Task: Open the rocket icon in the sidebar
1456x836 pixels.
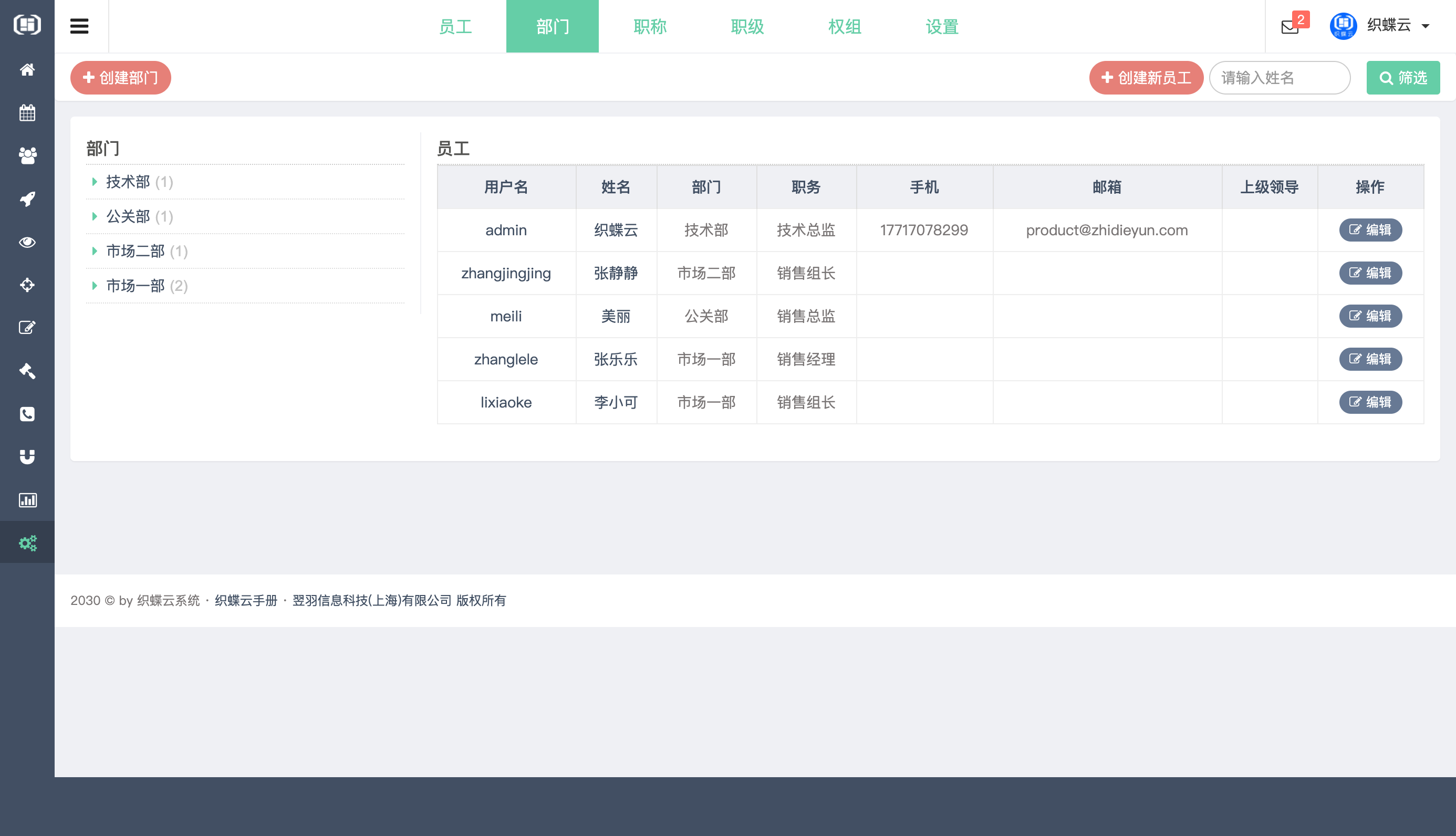Action: point(27,198)
